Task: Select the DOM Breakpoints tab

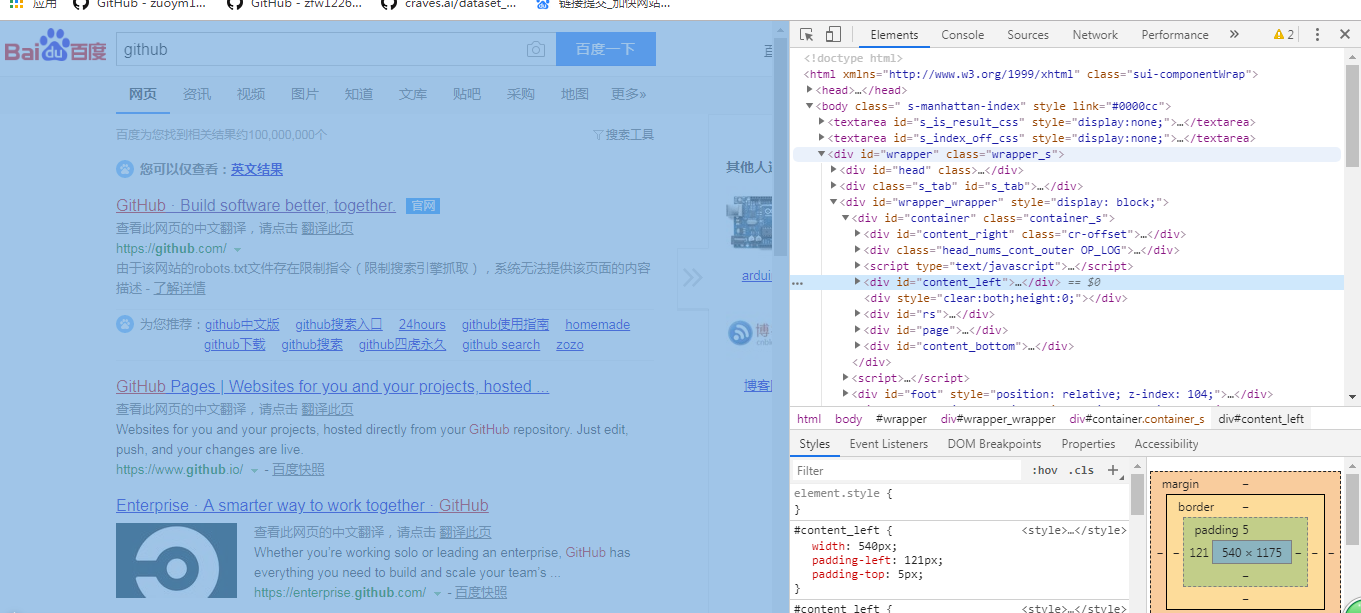Action: point(994,444)
